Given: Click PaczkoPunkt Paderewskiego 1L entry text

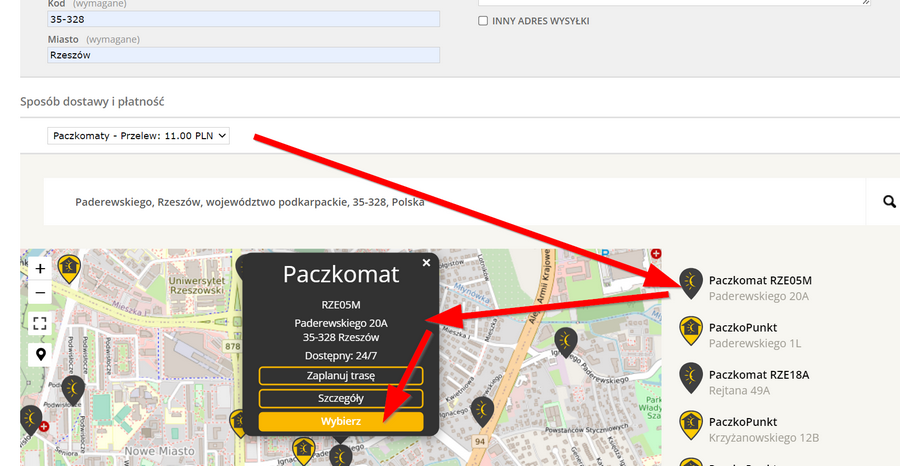Looking at the screenshot, I should [x=755, y=335].
